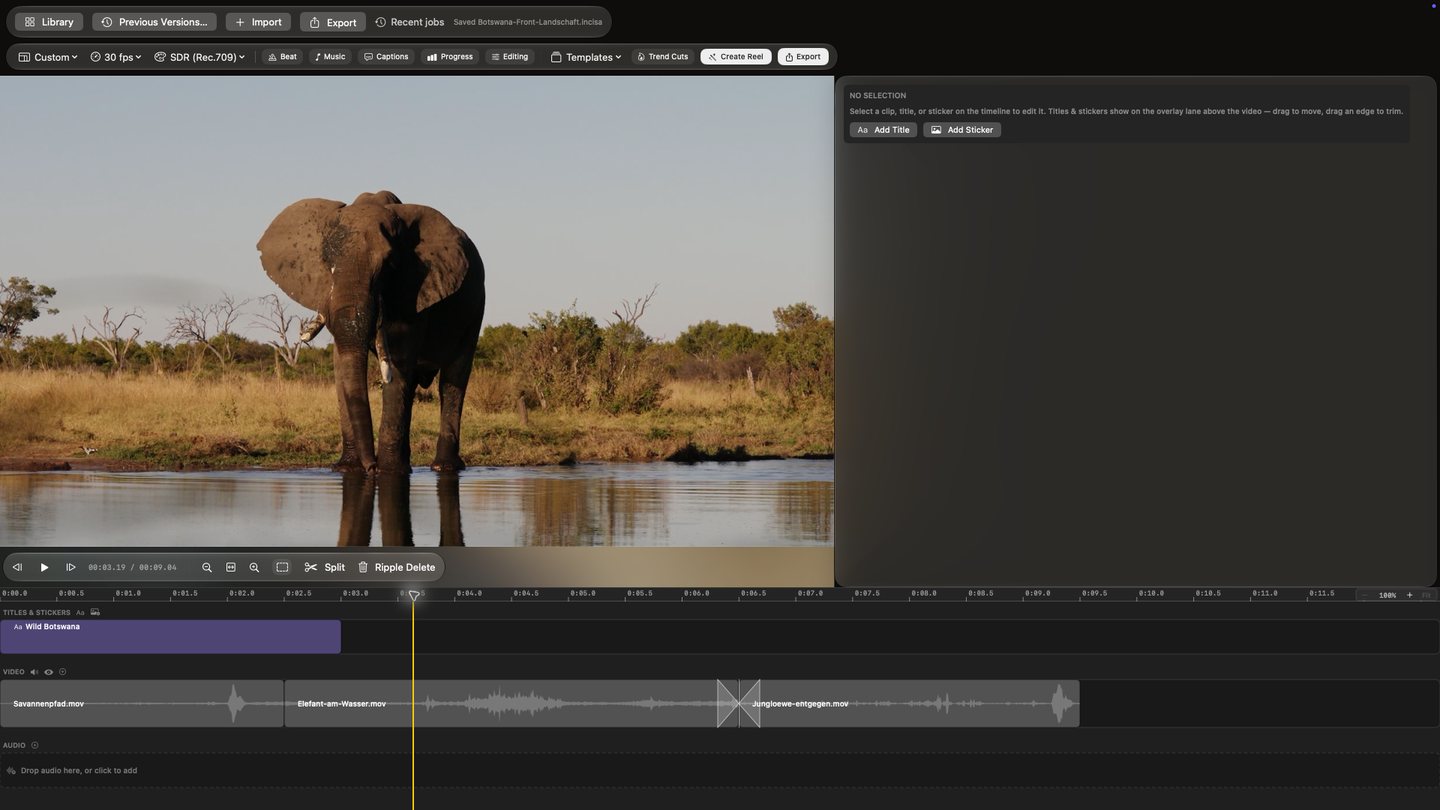Open the Editing tool
Screen dimensions: 1440x810
510,57
